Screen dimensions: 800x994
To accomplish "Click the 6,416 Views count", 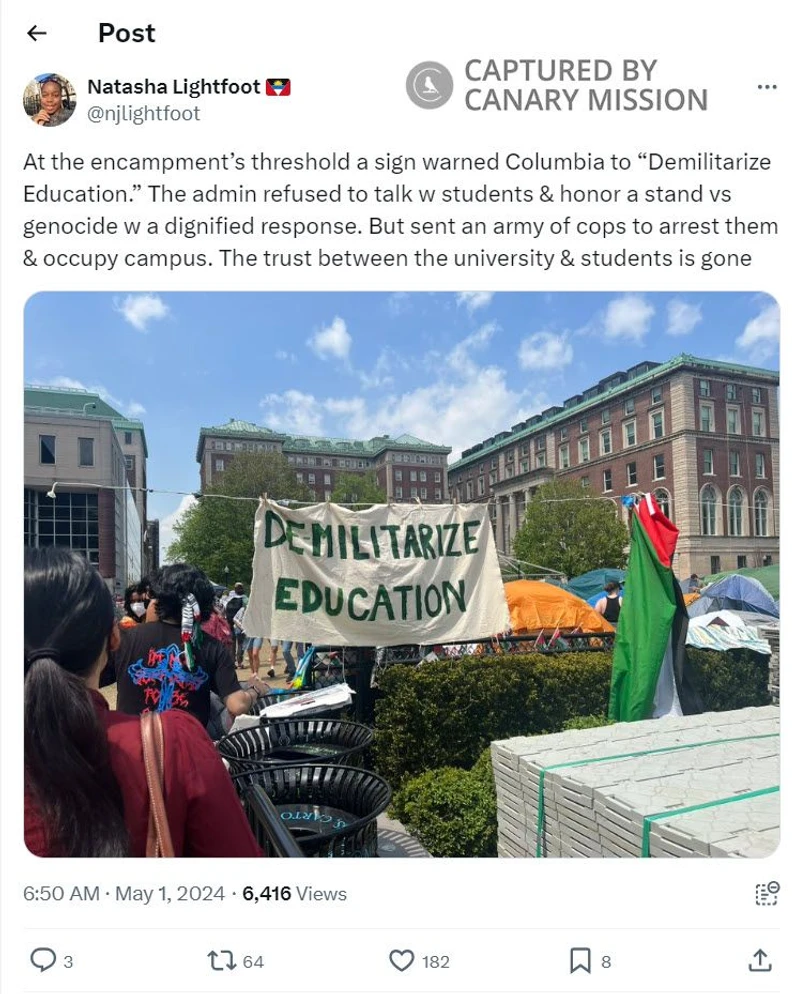I will coord(294,894).
